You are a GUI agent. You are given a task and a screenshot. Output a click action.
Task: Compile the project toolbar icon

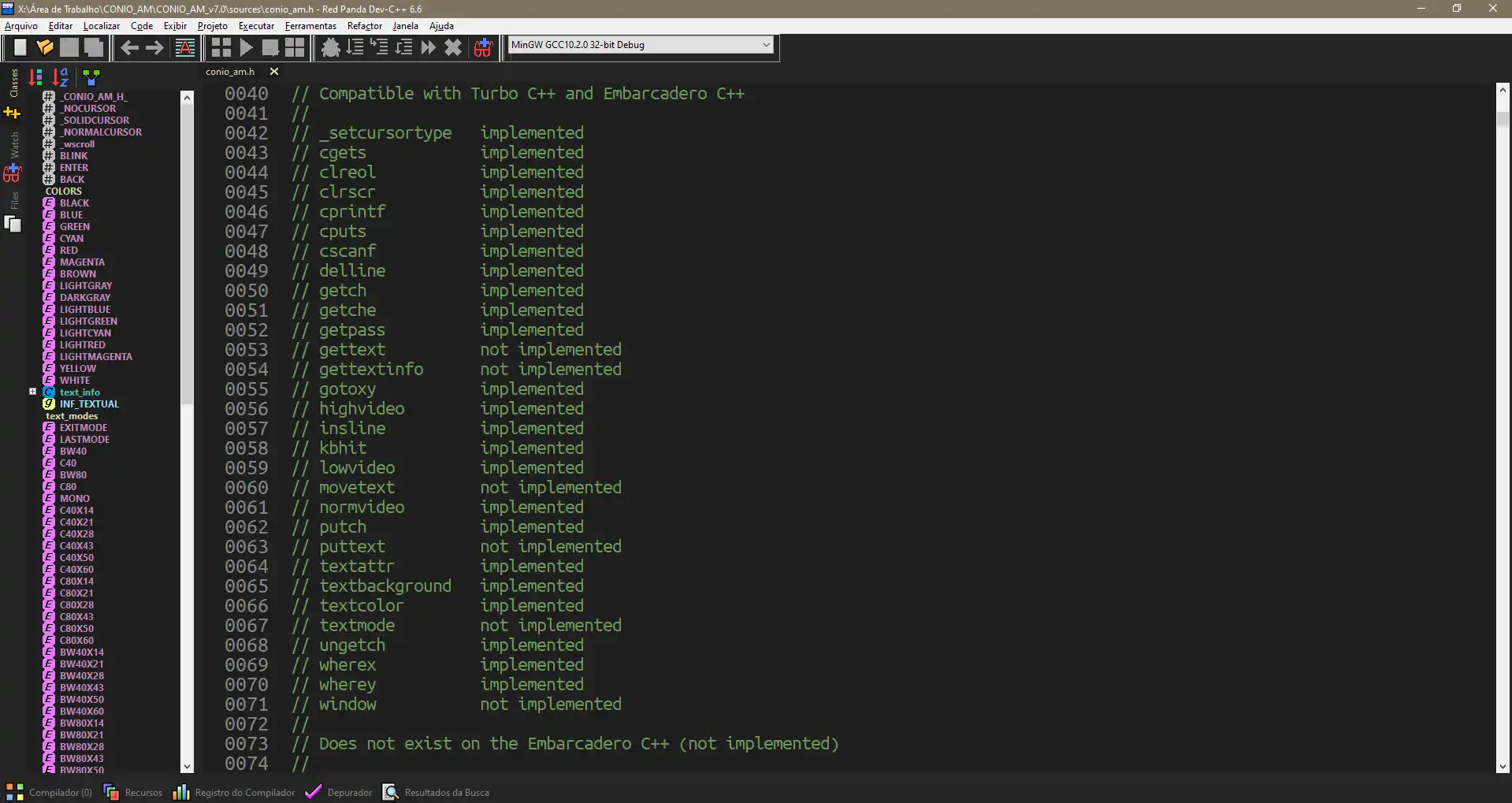click(x=221, y=47)
